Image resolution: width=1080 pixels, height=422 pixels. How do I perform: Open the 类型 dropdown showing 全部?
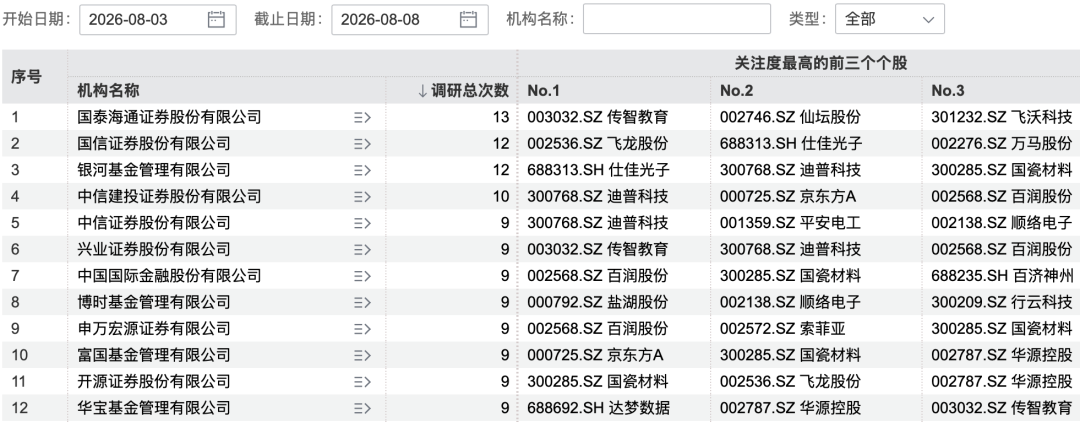coord(890,19)
